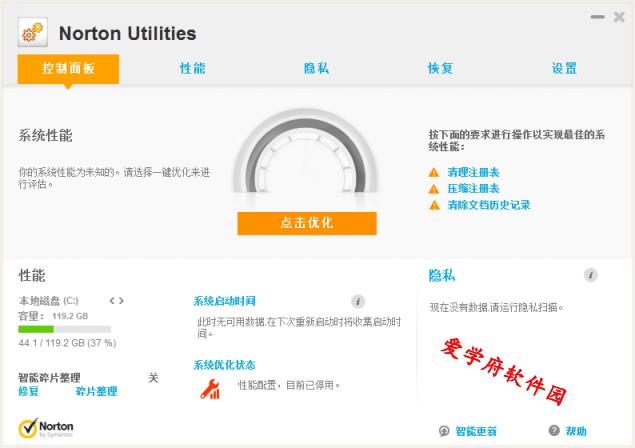The height and width of the screenshot is (448, 635).
Task: Open the 系统优化状态 link
Action: click(224, 365)
